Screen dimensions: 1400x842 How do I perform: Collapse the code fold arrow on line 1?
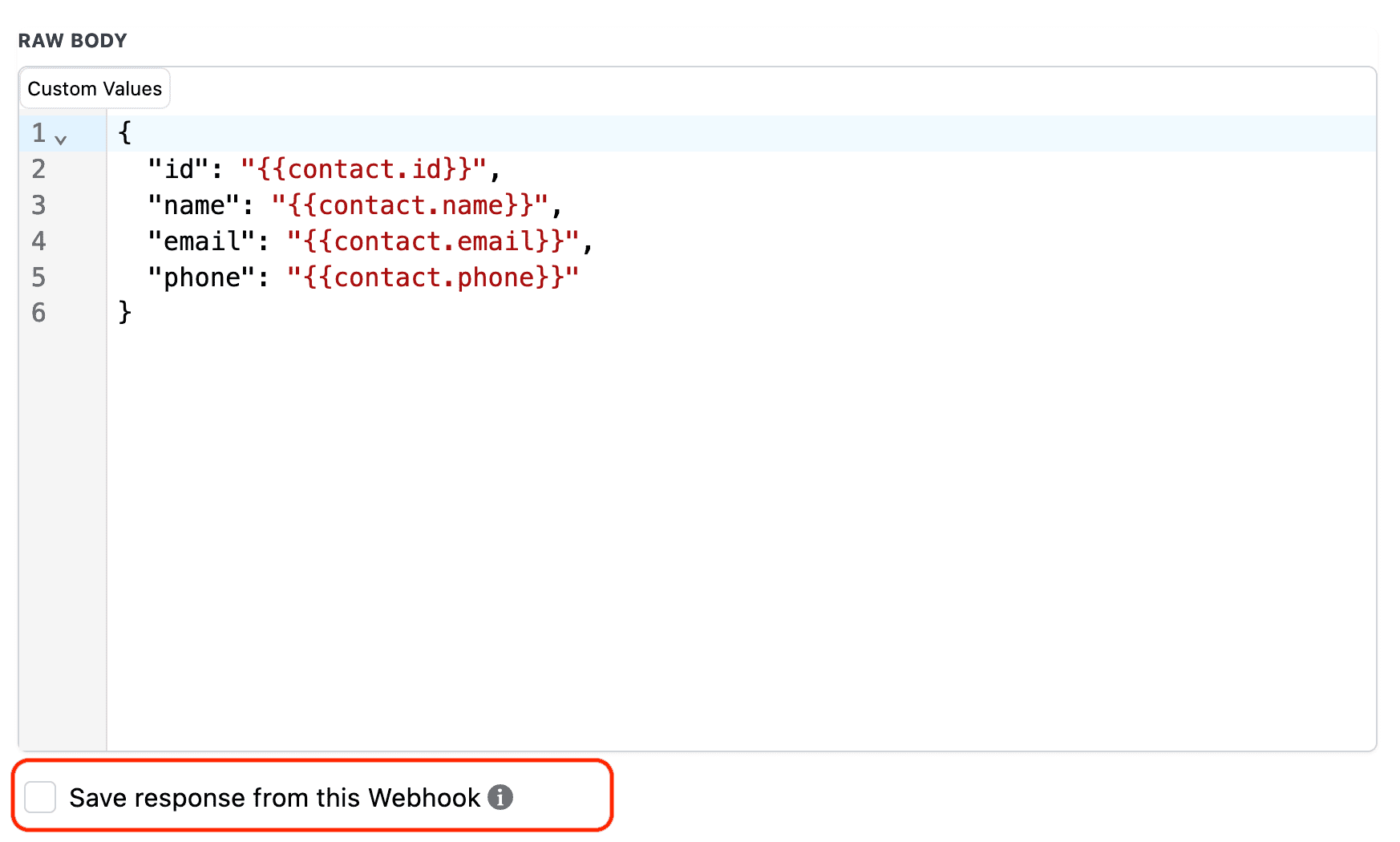(x=60, y=140)
